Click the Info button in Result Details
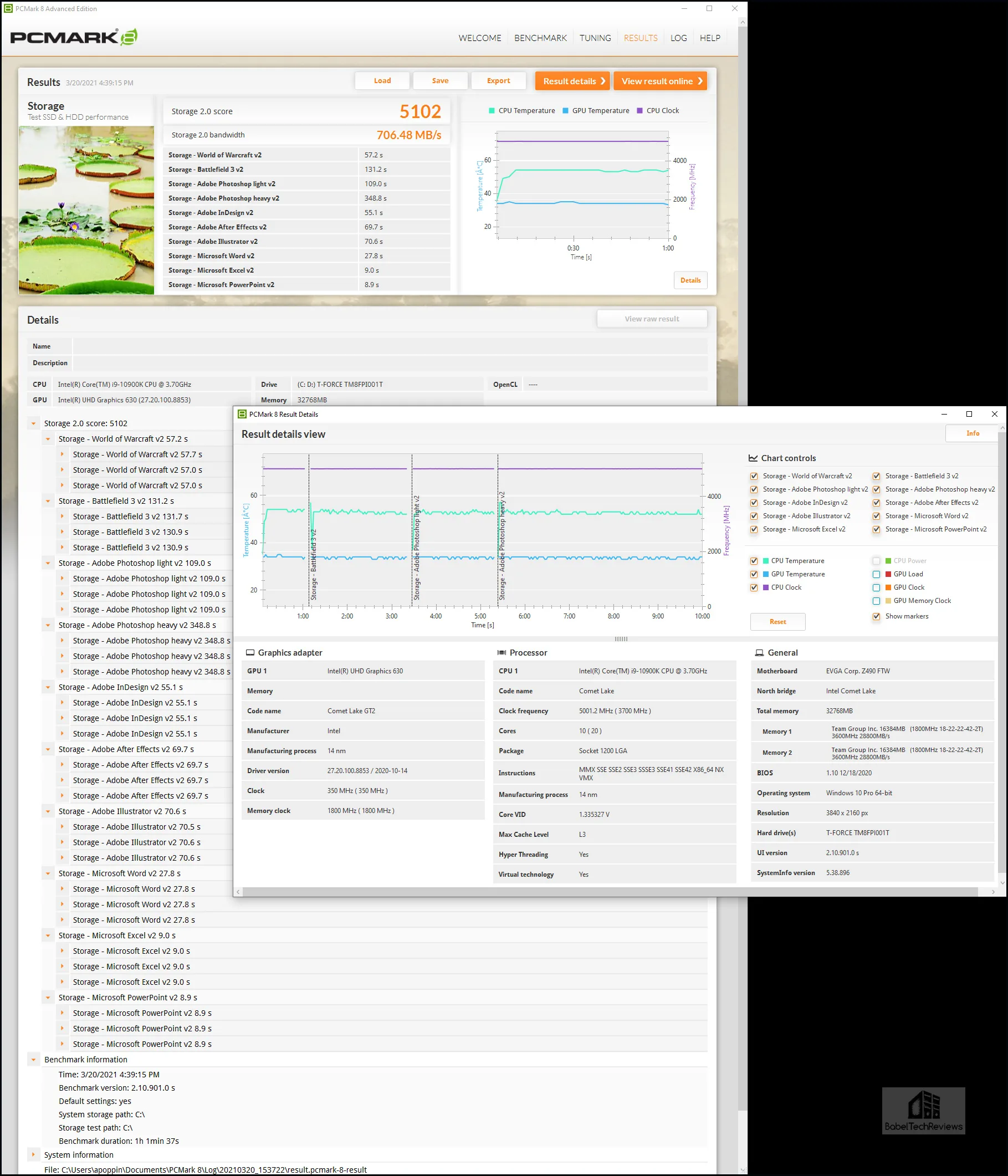Viewport: 1008px width, 1176px height. pos(972,433)
